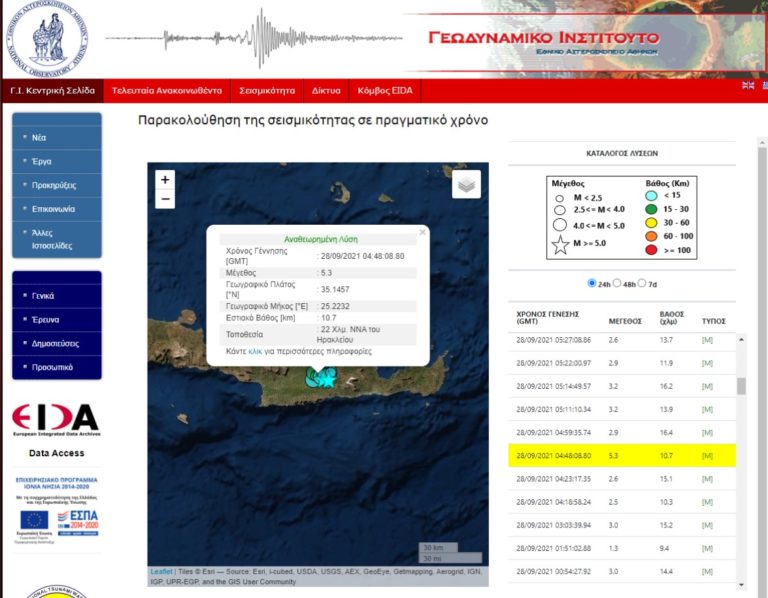The width and height of the screenshot is (768, 598).
Task: Select the 03:03:39.94 earthquake row
Action: [x=622, y=525]
